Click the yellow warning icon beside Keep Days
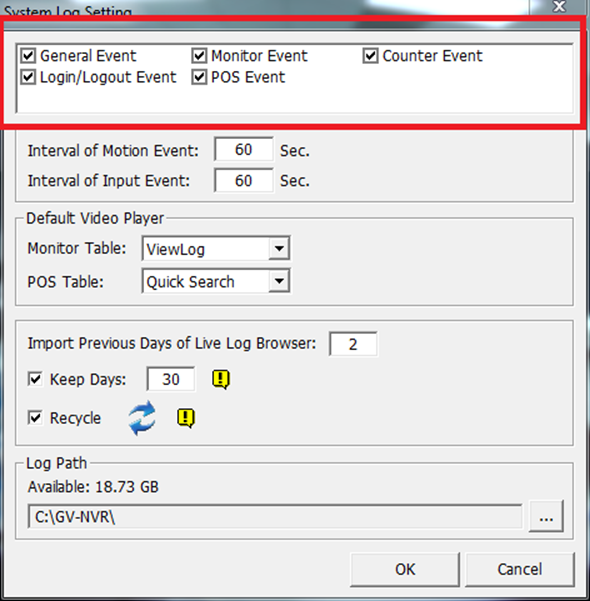Screen dimensions: 590x601 click(221, 379)
